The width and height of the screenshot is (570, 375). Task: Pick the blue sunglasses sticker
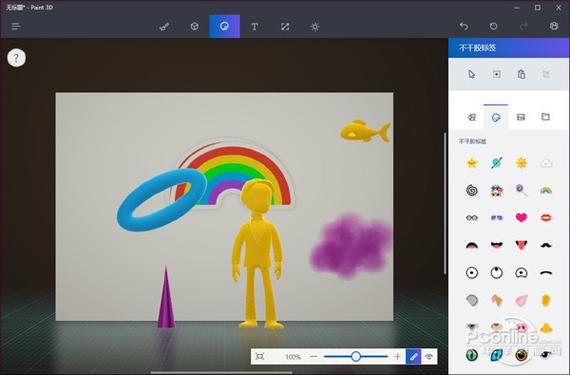[x=497, y=218]
